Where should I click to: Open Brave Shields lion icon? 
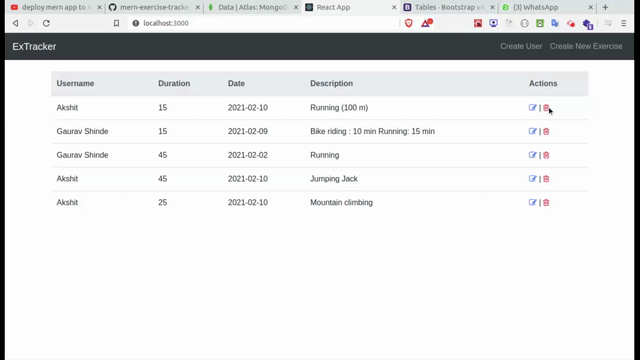click(409, 23)
